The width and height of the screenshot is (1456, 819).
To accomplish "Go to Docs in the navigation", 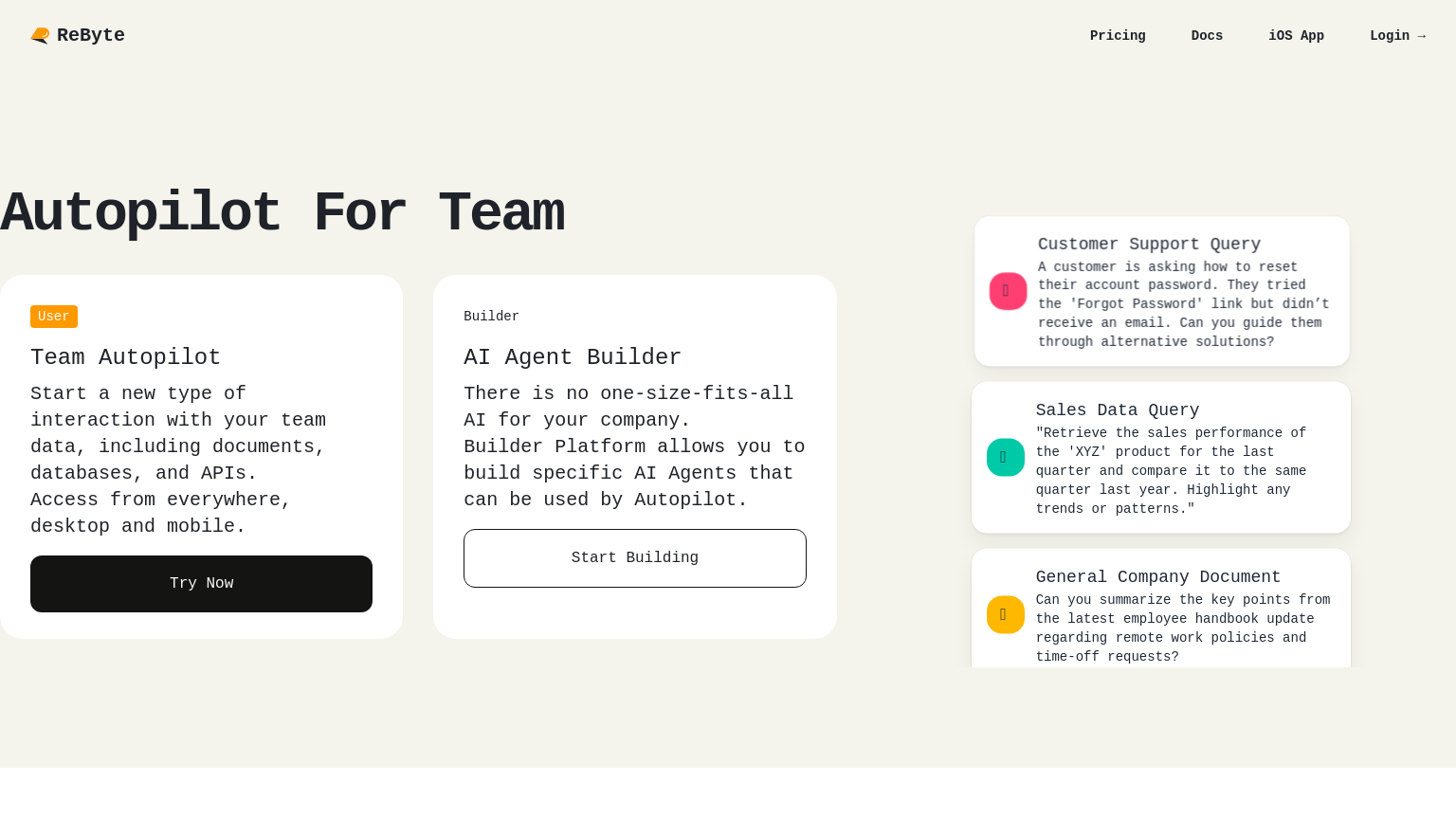I will point(1207,36).
